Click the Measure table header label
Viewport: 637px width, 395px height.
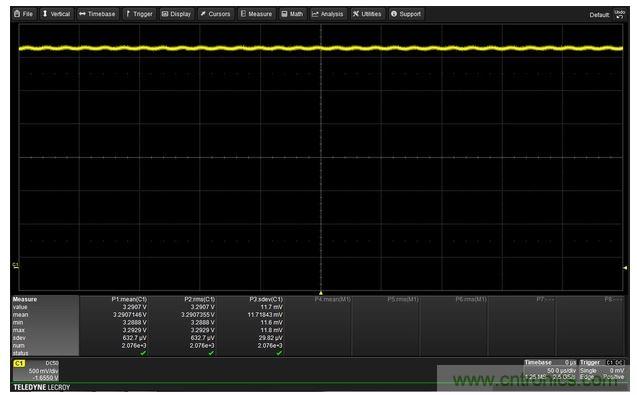pyautogui.click(x=25, y=299)
